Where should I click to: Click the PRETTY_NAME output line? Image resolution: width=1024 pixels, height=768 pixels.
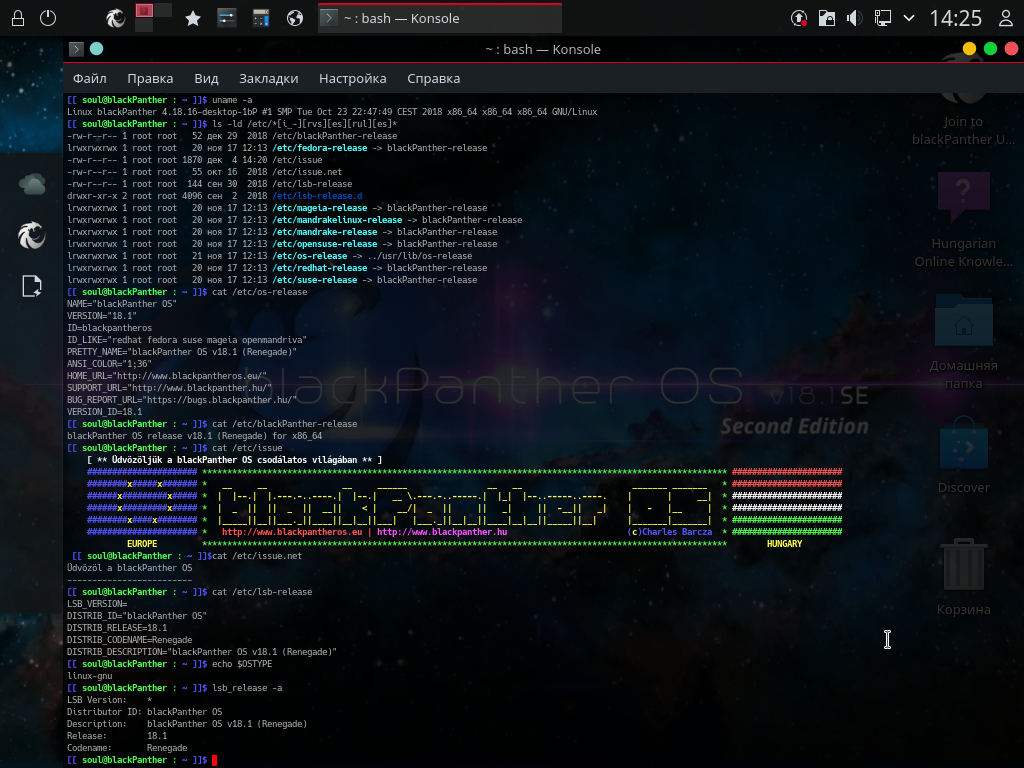[x=182, y=352]
